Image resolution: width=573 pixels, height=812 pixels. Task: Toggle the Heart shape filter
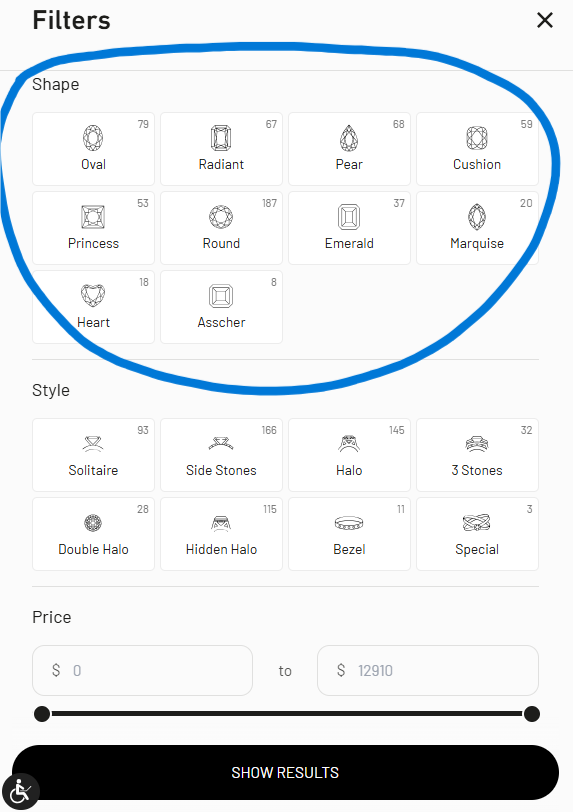[x=93, y=307]
